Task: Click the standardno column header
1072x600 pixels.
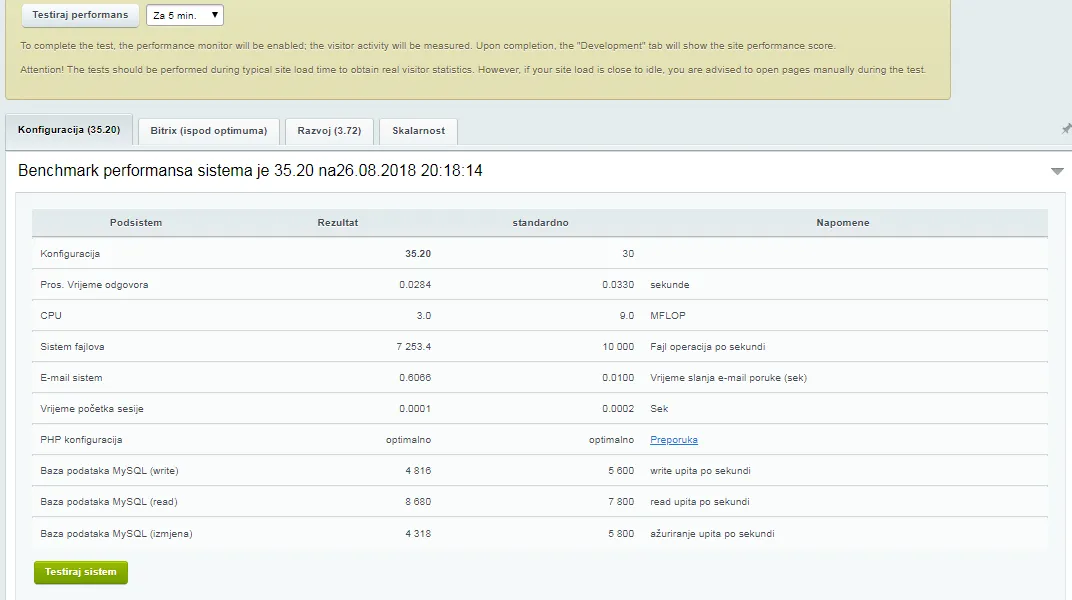Action: coord(540,223)
